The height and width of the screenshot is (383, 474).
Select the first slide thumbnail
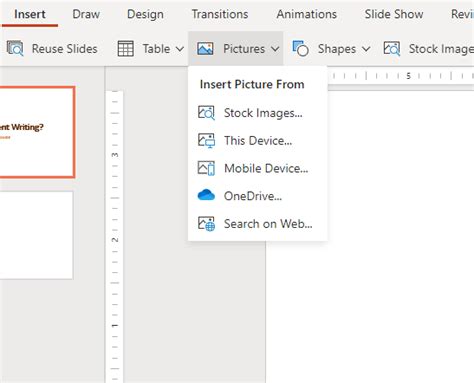point(37,132)
